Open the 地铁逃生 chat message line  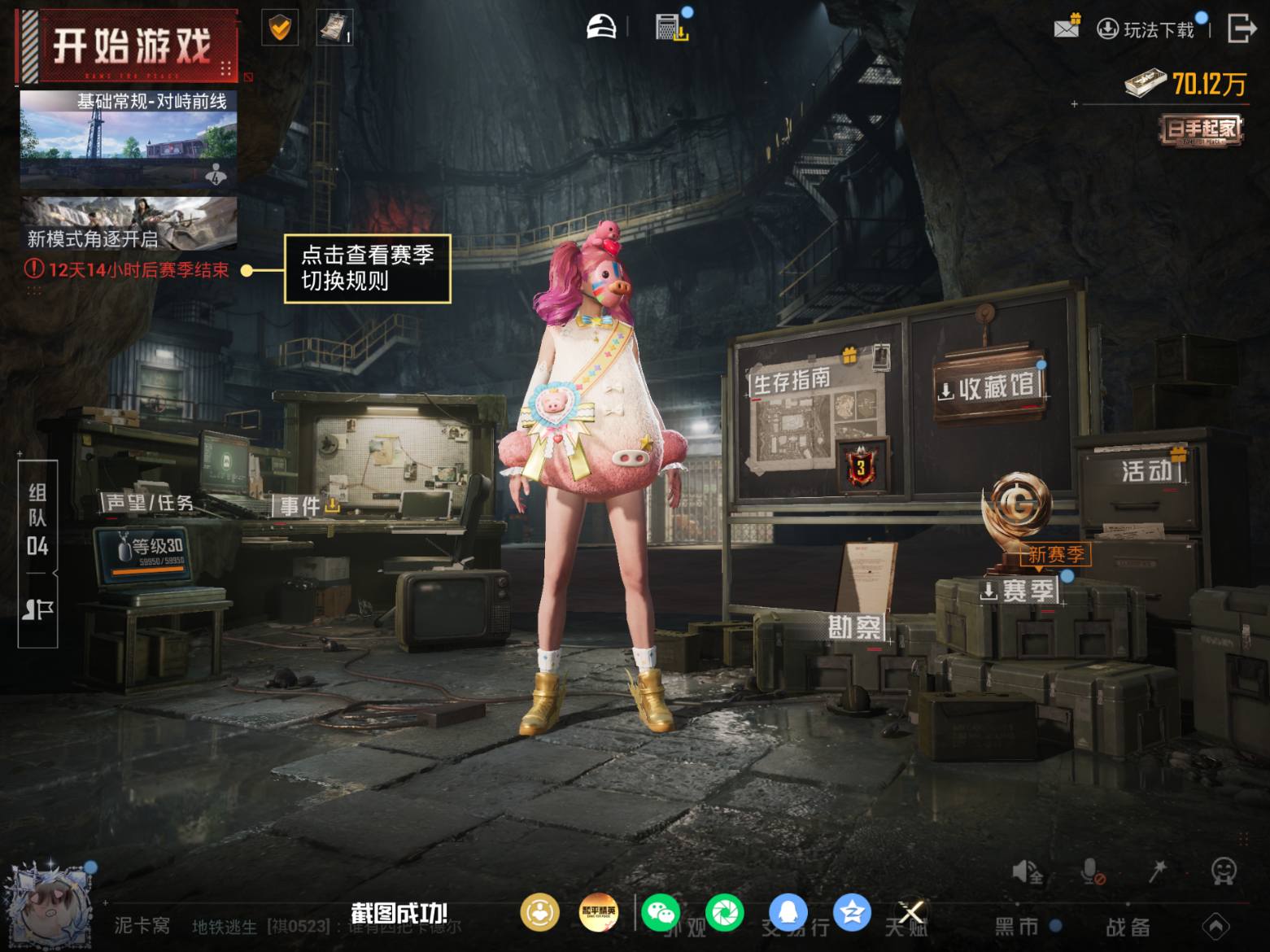pyautogui.click(x=325, y=926)
